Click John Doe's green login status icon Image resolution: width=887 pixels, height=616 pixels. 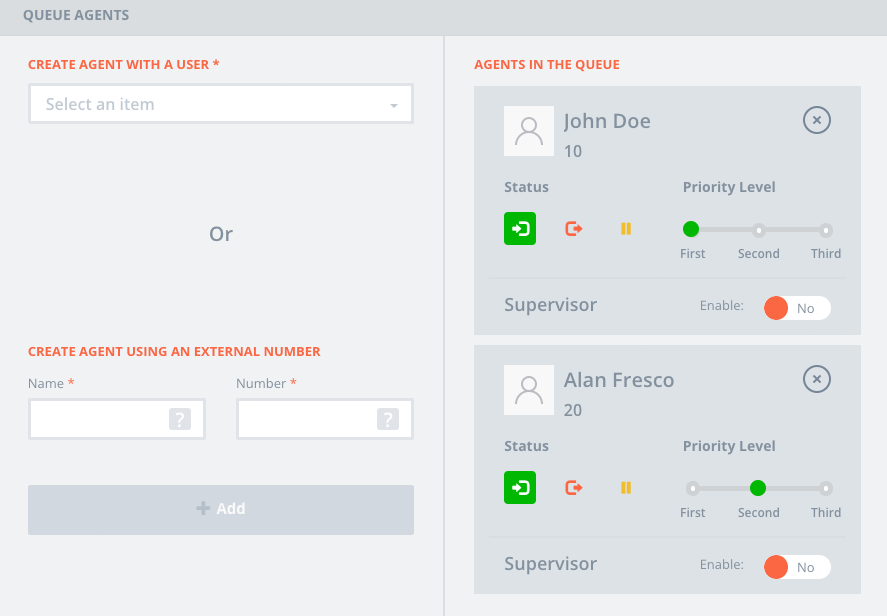coord(520,228)
